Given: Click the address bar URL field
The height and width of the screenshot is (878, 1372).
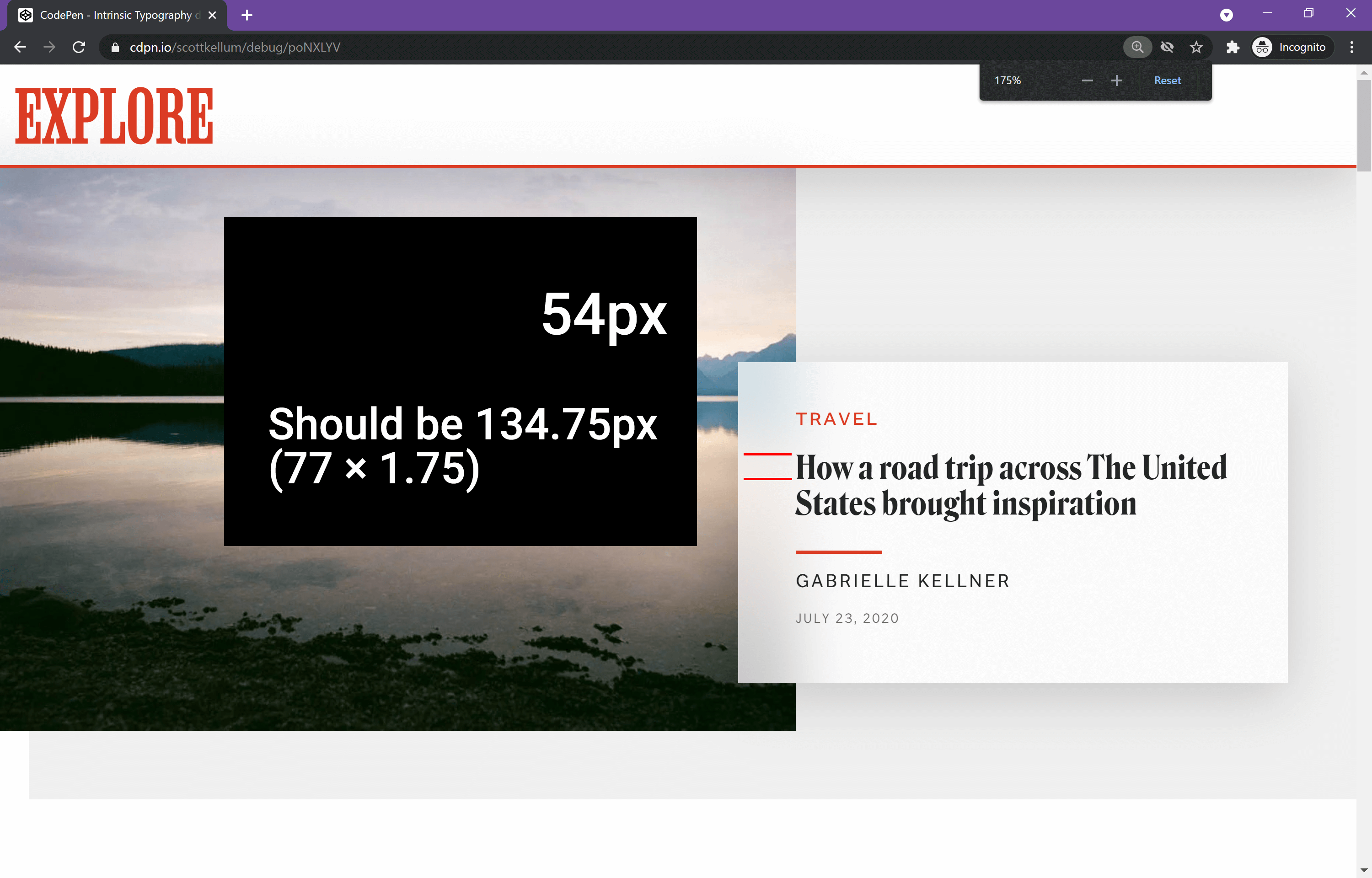Looking at the screenshot, I should coord(399,47).
